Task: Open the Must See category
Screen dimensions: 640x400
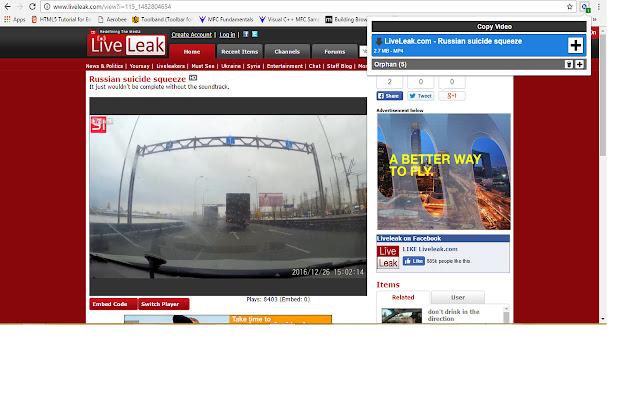Action: pos(203,66)
